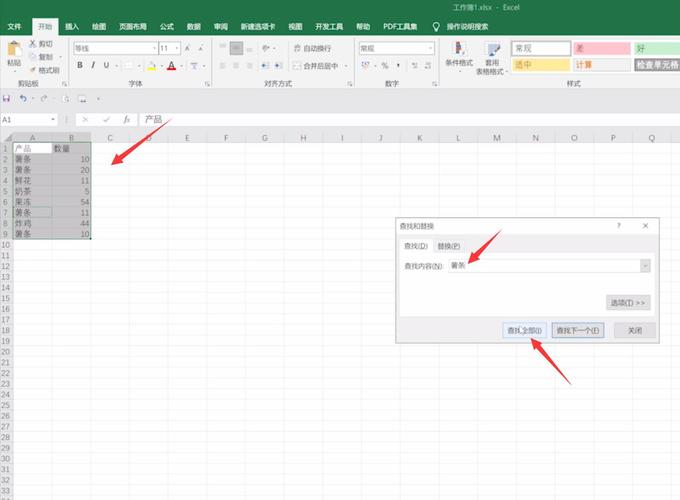Increase the cell indent
This screenshot has height=500, width=680.
[278, 65]
